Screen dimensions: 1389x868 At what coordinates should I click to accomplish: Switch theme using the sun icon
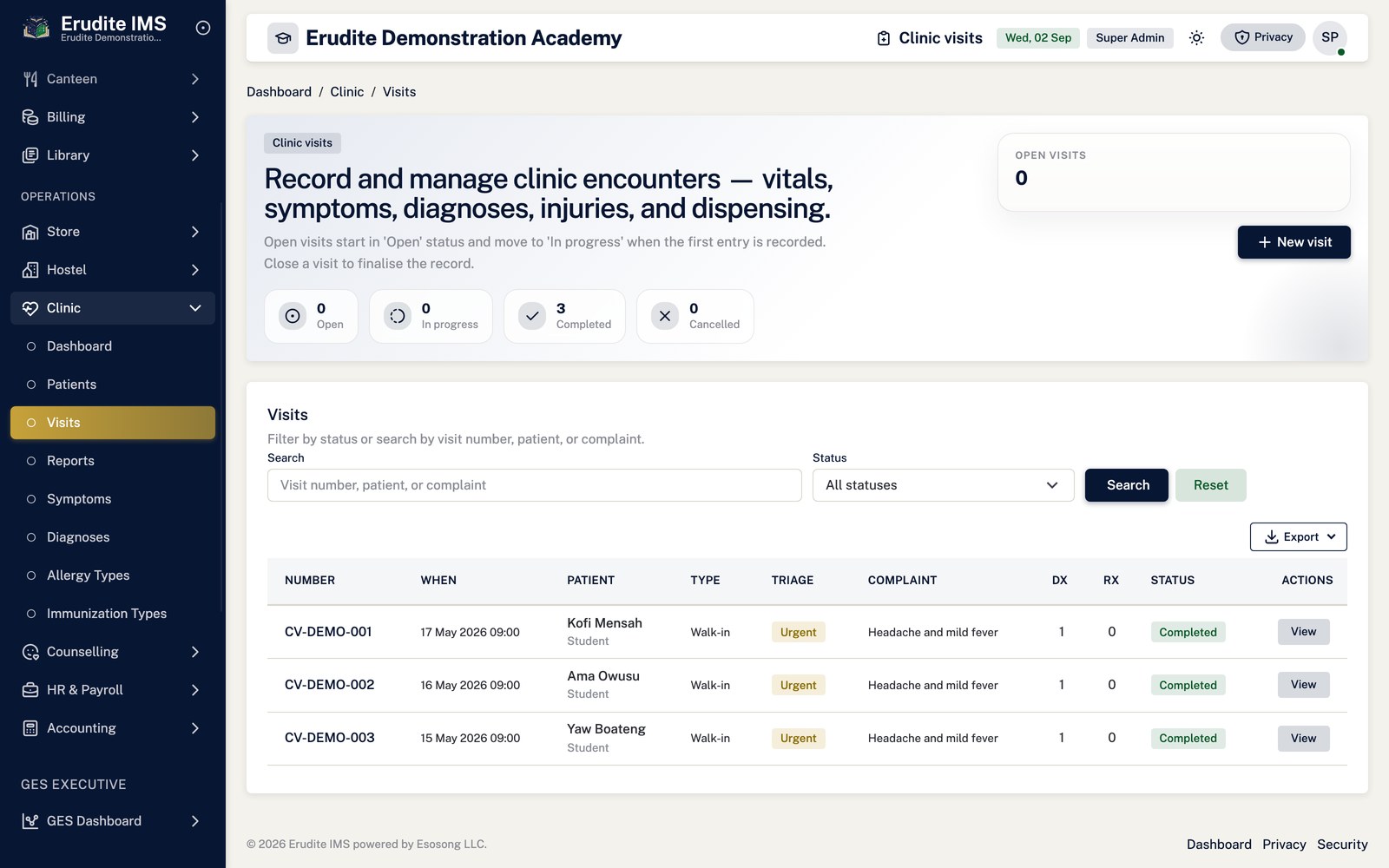[x=1196, y=37]
